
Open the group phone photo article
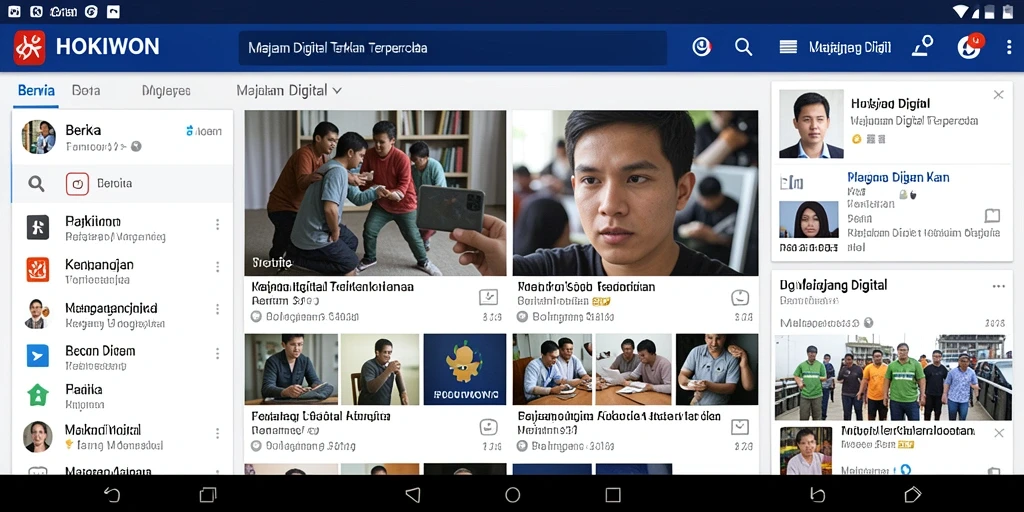pyautogui.click(x=375, y=193)
